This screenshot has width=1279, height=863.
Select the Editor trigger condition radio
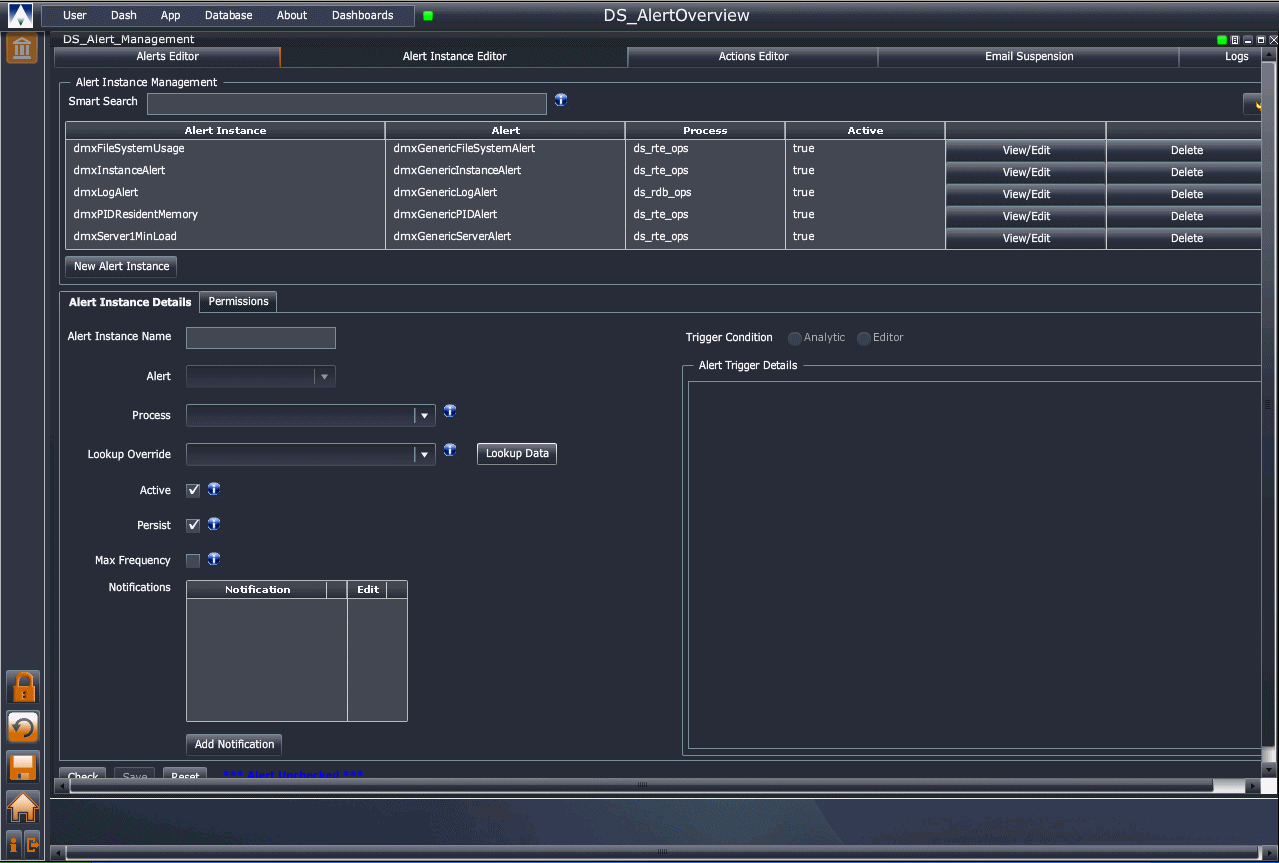864,338
